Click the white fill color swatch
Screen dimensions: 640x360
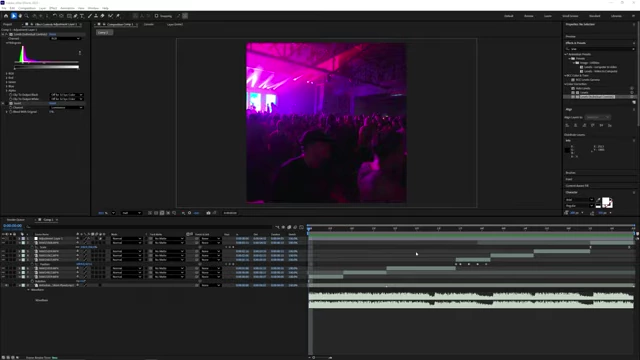click(605, 200)
